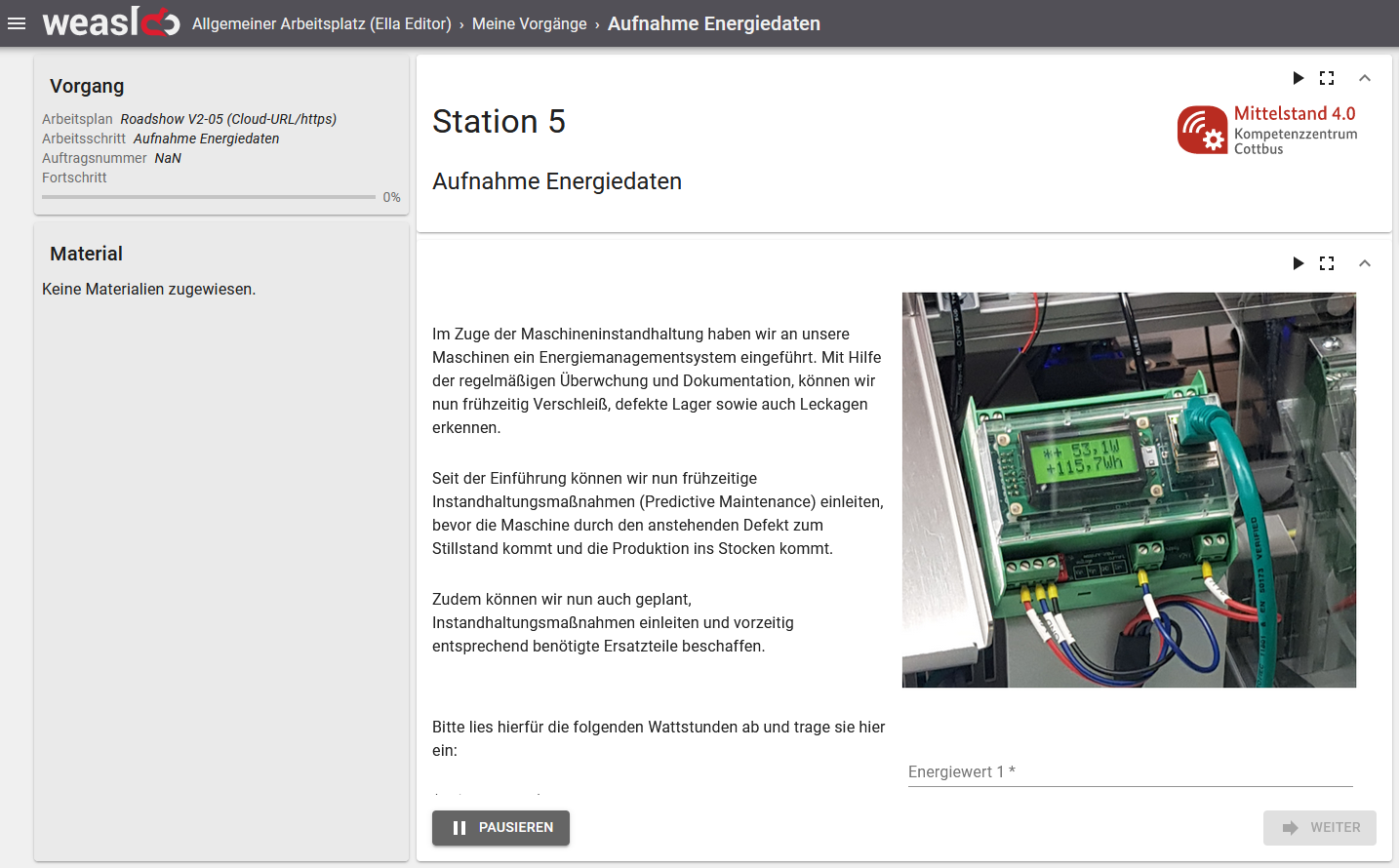Open the Roadshow V2-05 Cloud-URL link

pos(230,118)
